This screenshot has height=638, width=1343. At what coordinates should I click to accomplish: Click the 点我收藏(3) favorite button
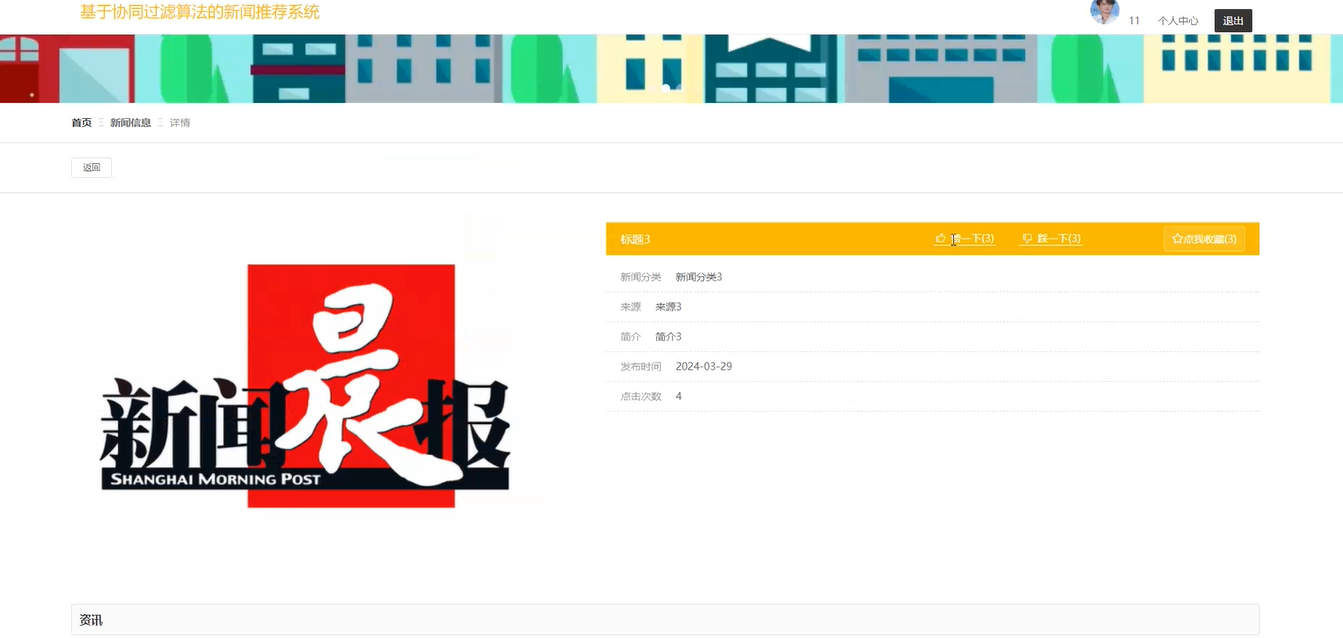point(1204,239)
